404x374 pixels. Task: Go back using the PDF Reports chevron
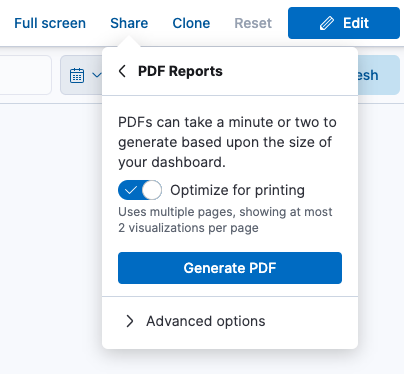[122, 71]
